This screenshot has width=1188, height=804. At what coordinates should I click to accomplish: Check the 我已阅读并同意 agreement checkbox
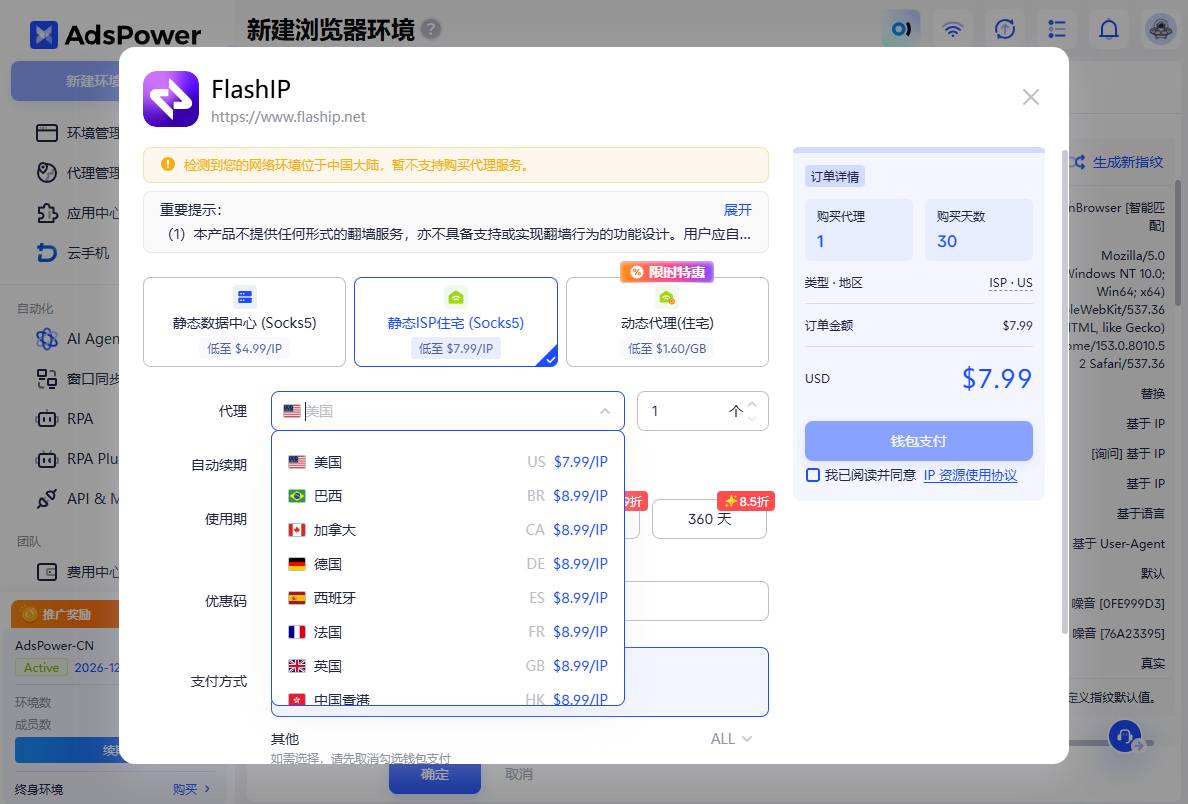813,475
